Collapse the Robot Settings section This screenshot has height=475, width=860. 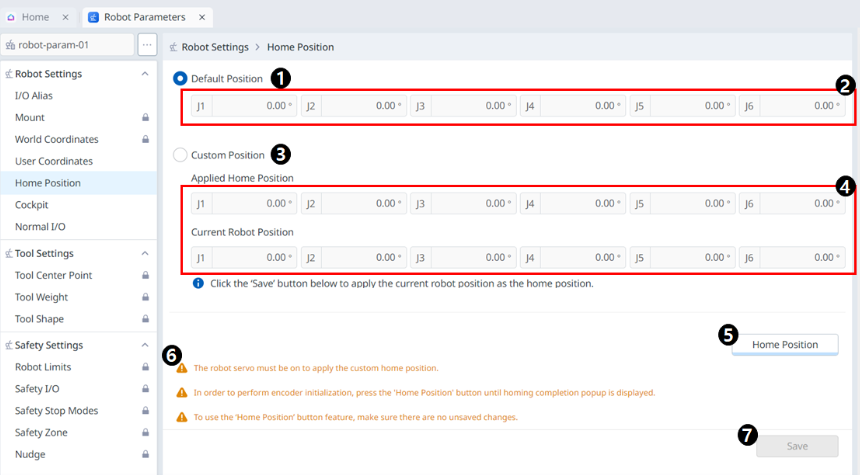pos(144,74)
